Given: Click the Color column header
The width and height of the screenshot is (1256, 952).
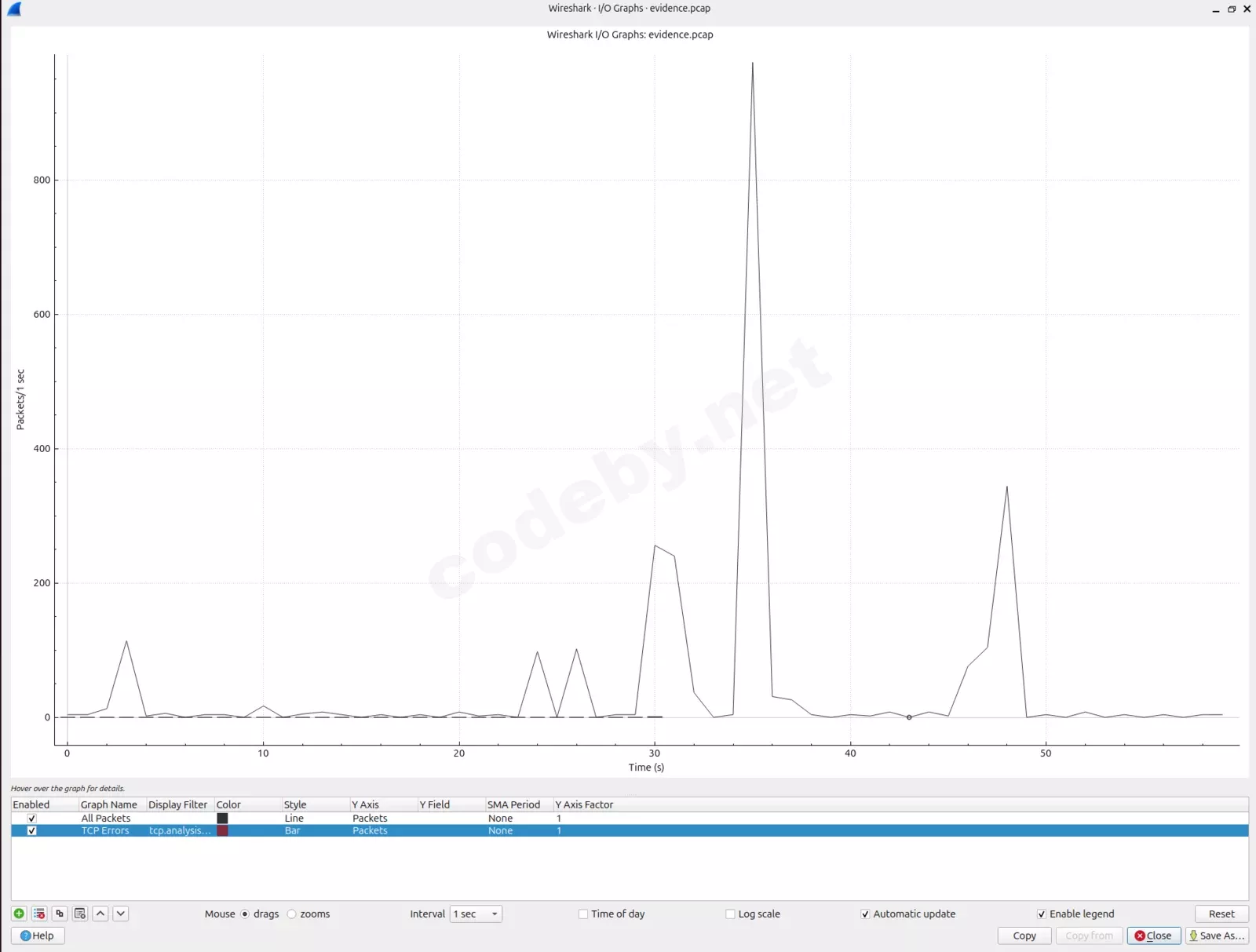Looking at the screenshot, I should click(248, 804).
